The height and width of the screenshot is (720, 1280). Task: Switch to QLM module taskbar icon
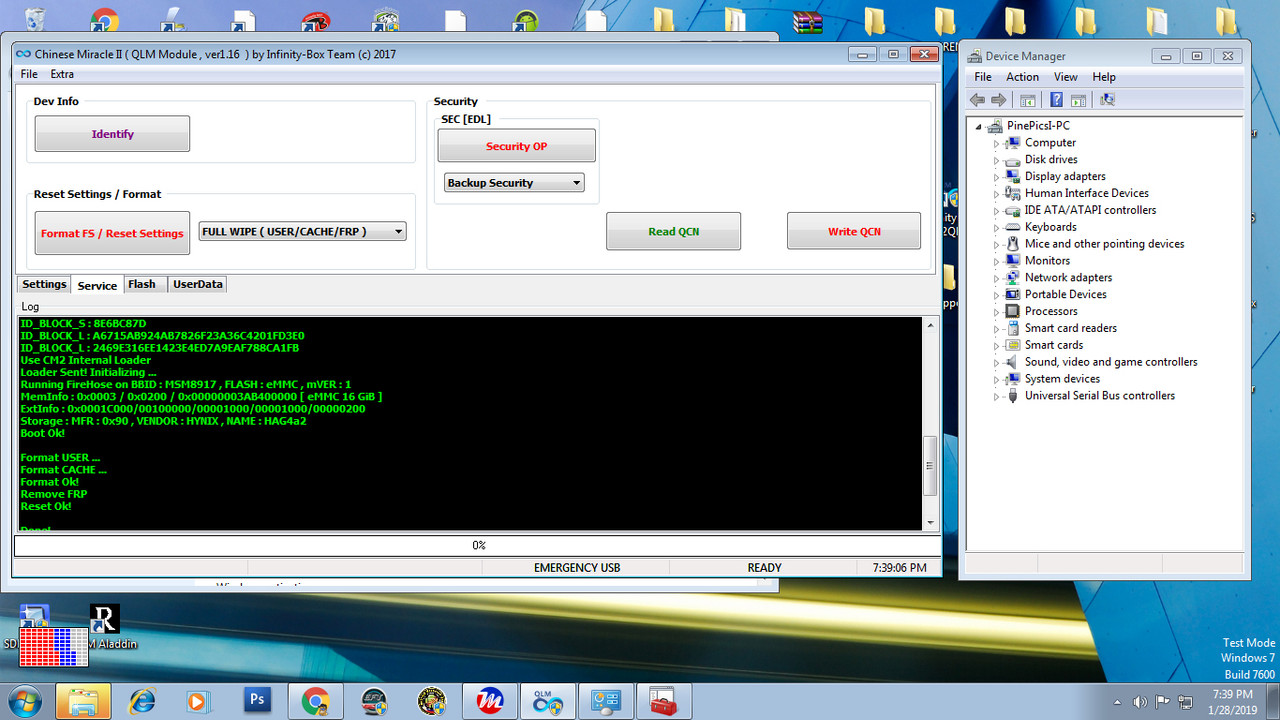click(547, 701)
